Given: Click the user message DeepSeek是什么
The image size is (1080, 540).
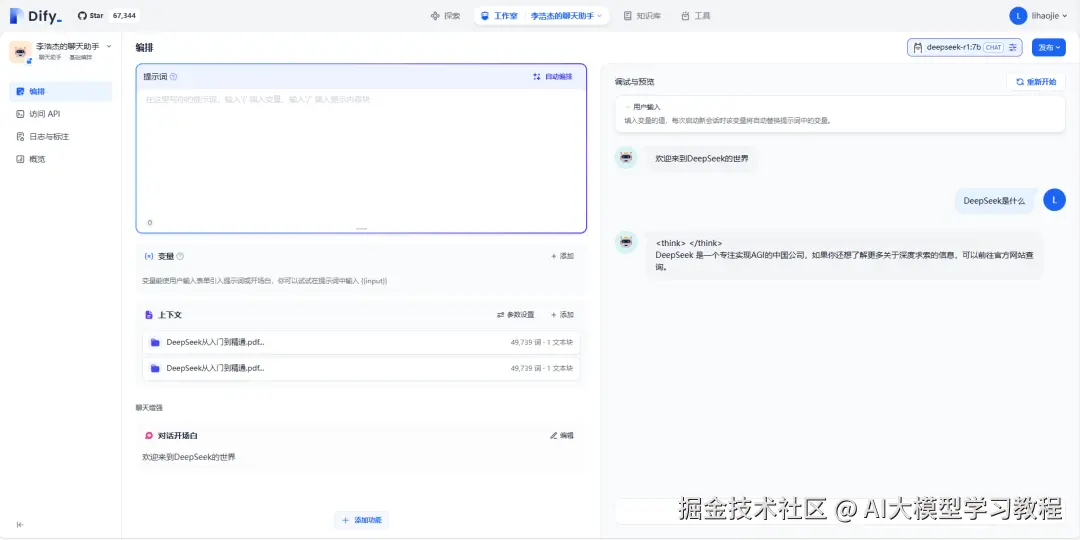Looking at the screenshot, I should pos(994,201).
